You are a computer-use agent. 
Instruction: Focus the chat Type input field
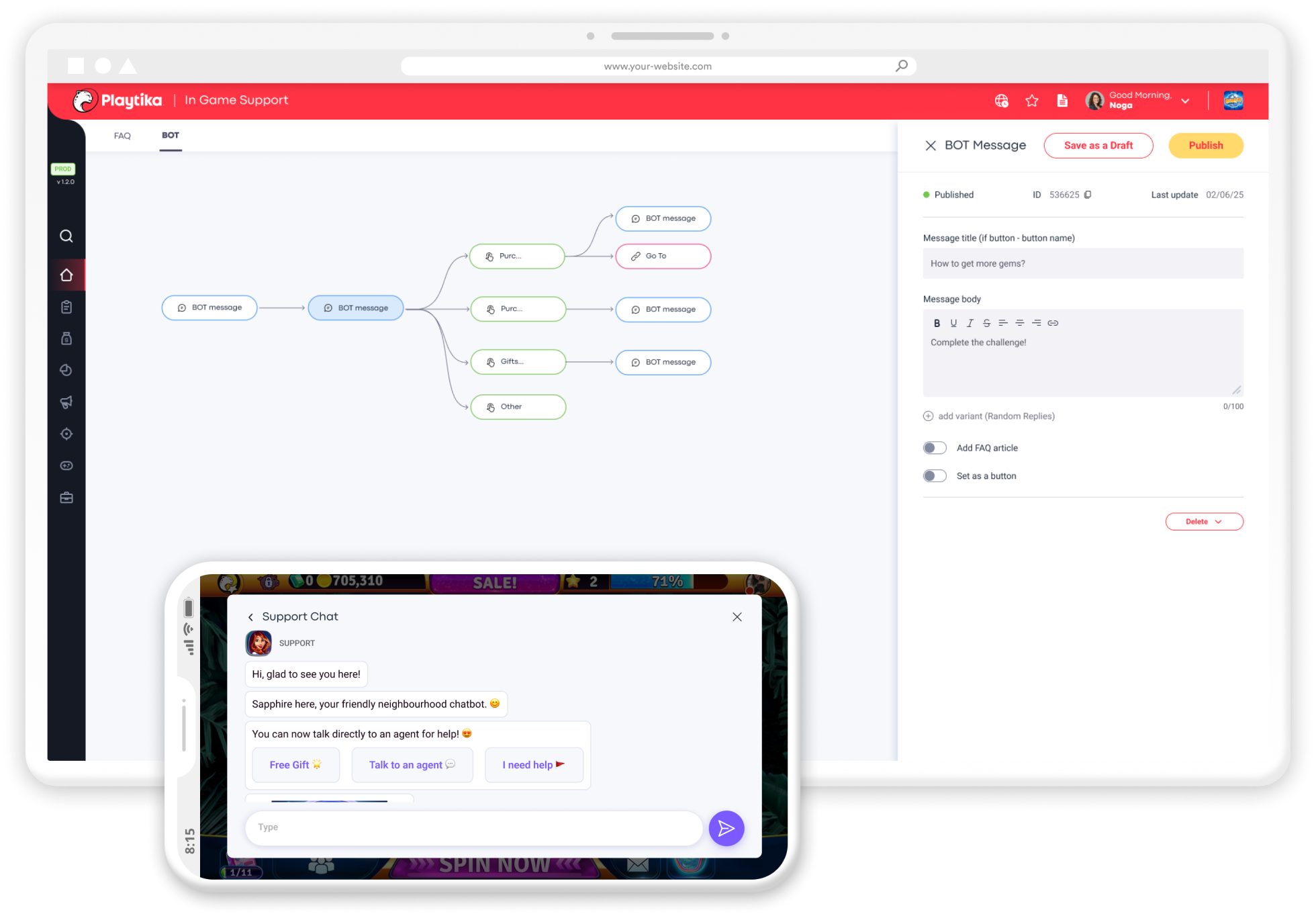pyautogui.click(x=474, y=828)
